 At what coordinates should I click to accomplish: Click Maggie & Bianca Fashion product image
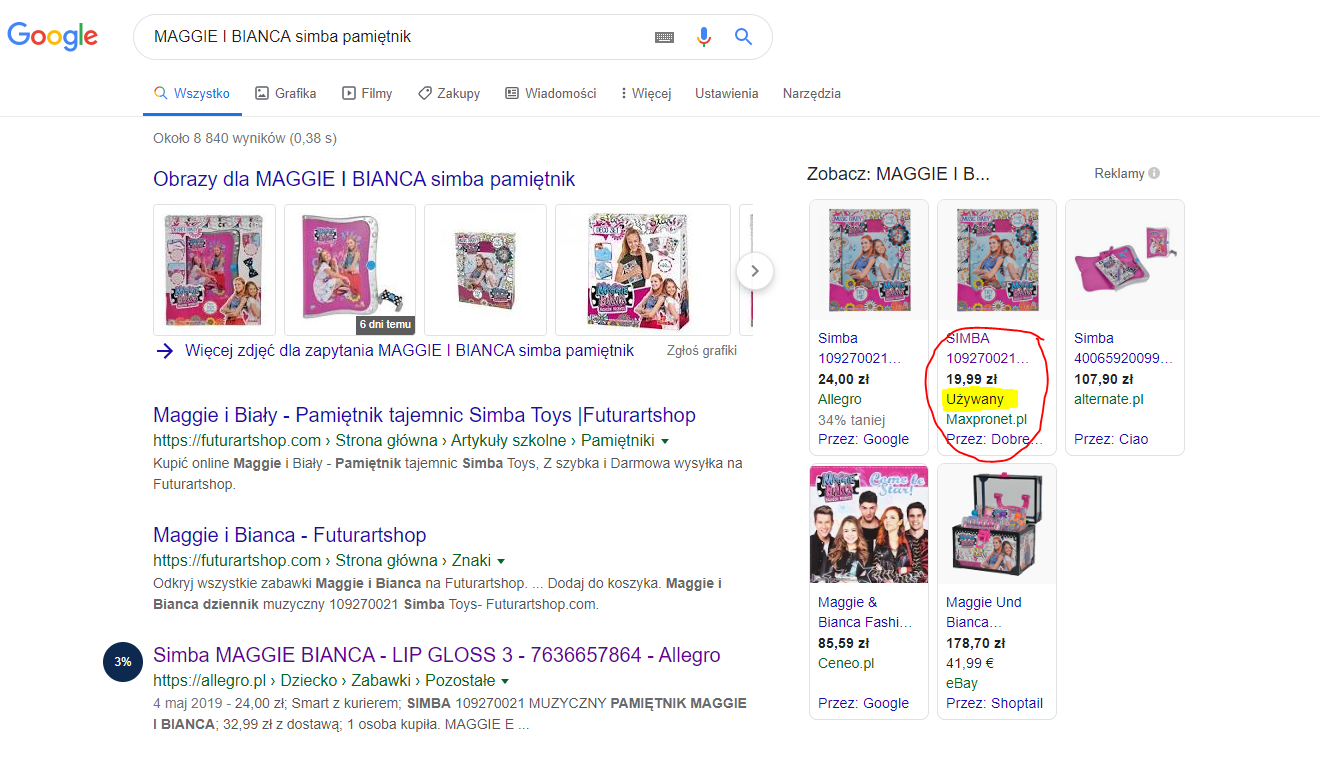869,524
